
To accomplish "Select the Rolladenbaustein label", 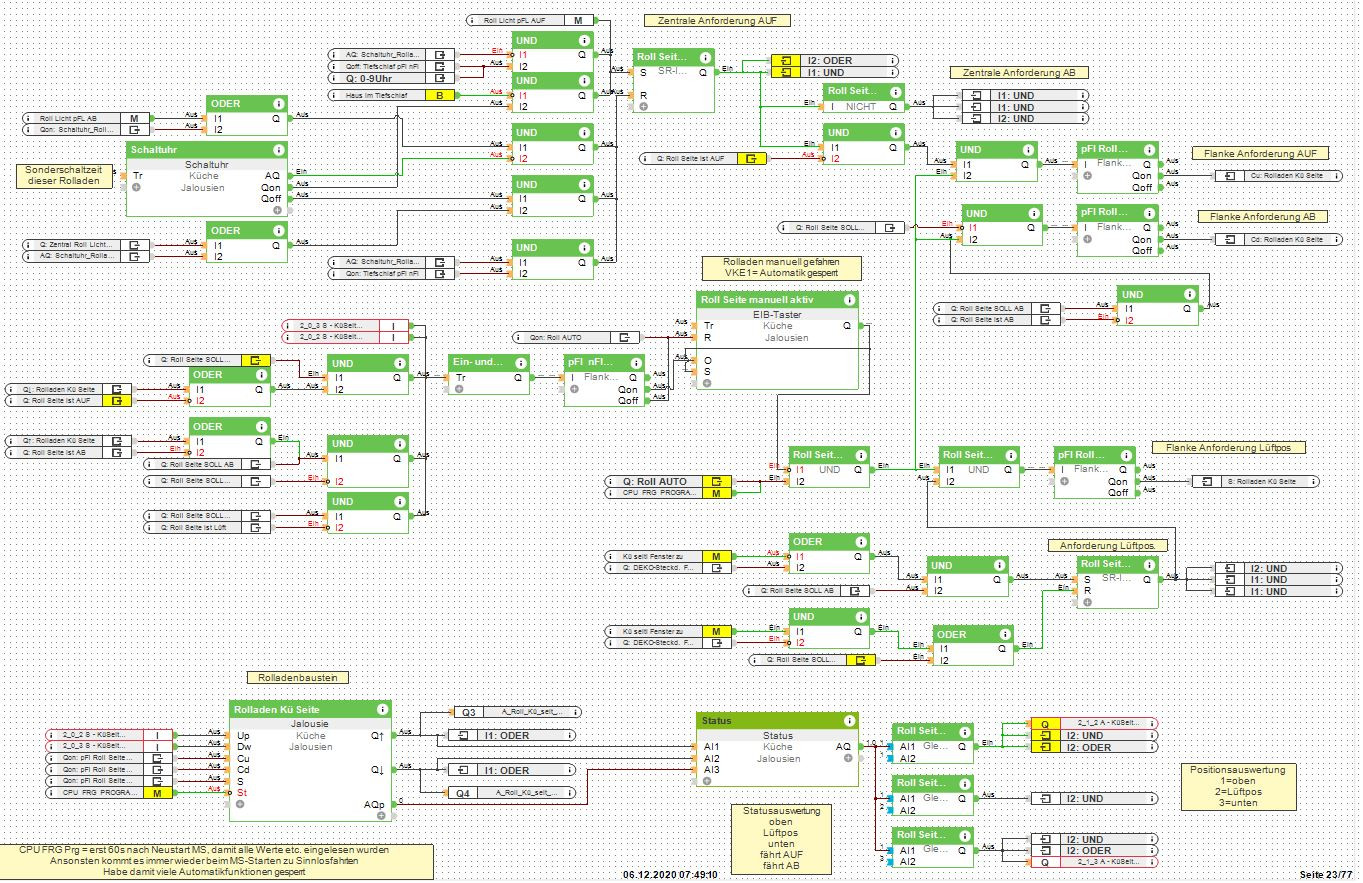I will coord(298,677).
